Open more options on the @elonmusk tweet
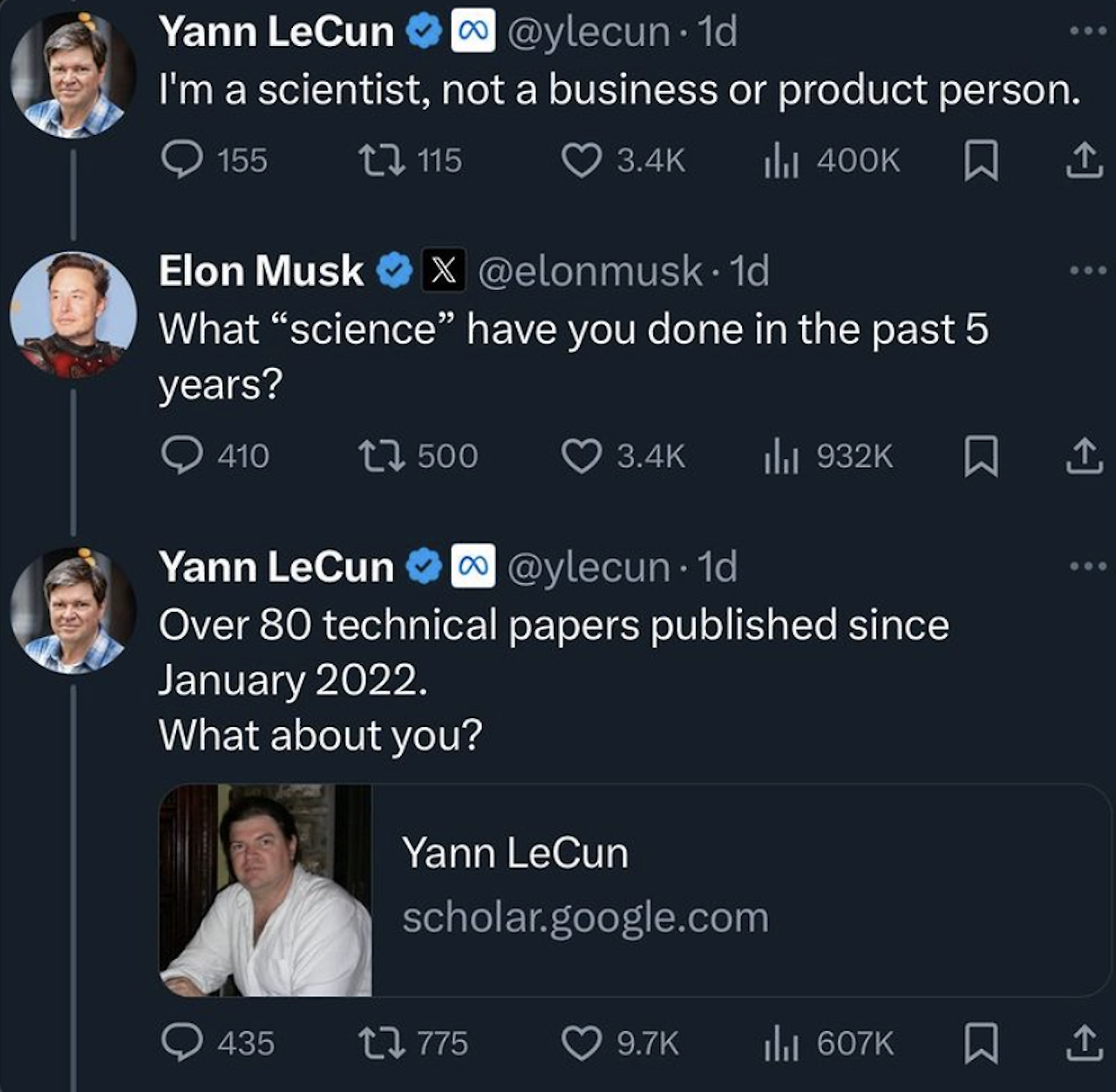The width and height of the screenshot is (1116, 1092). coord(1088,271)
